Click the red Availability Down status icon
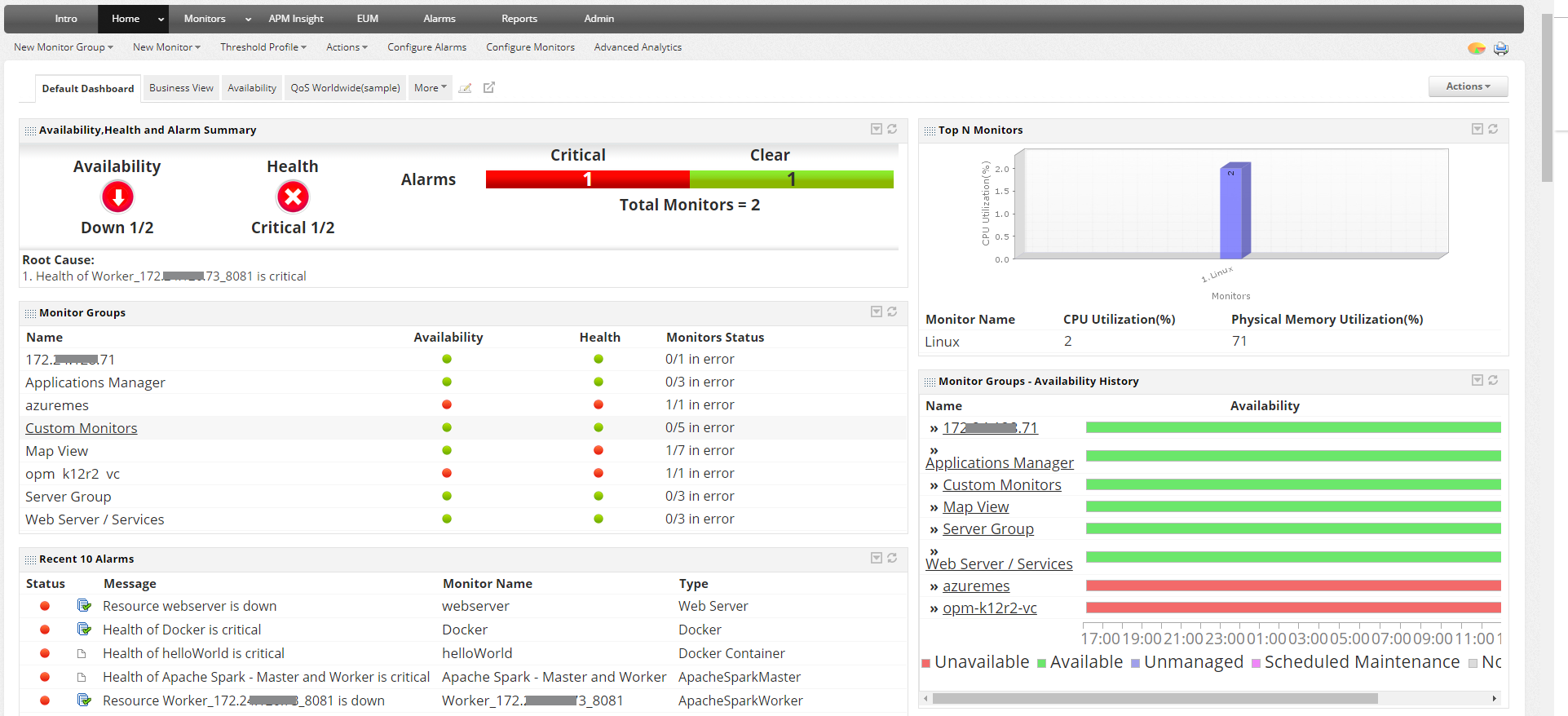The image size is (1568, 716). pos(117,197)
